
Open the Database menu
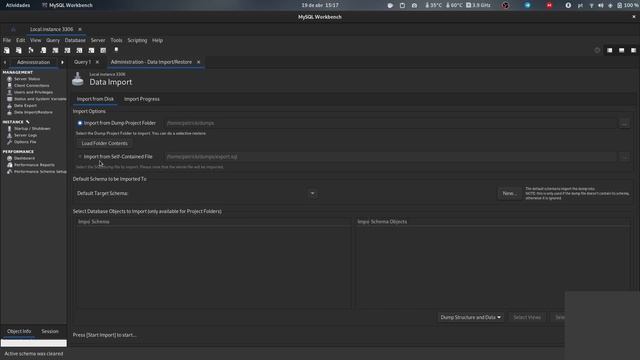(x=75, y=40)
